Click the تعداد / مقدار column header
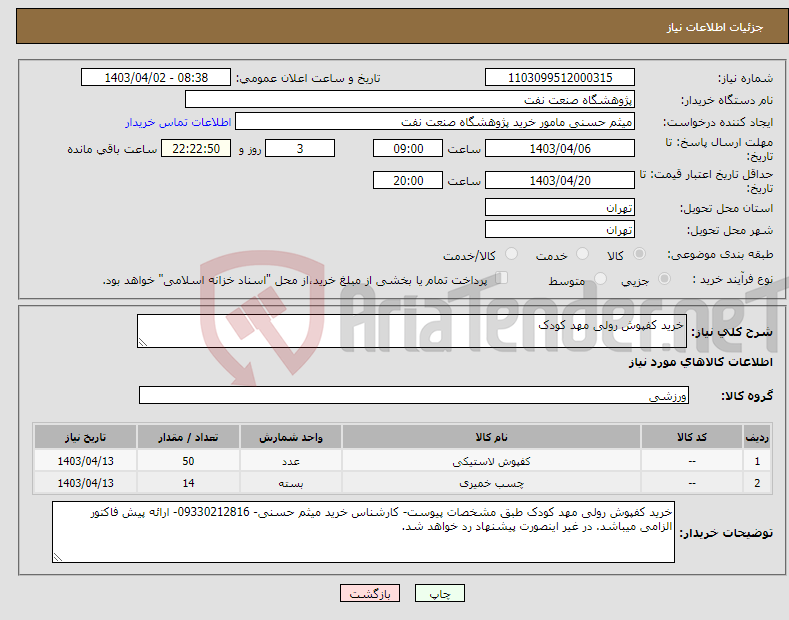The image size is (789, 620). (x=188, y=437)
